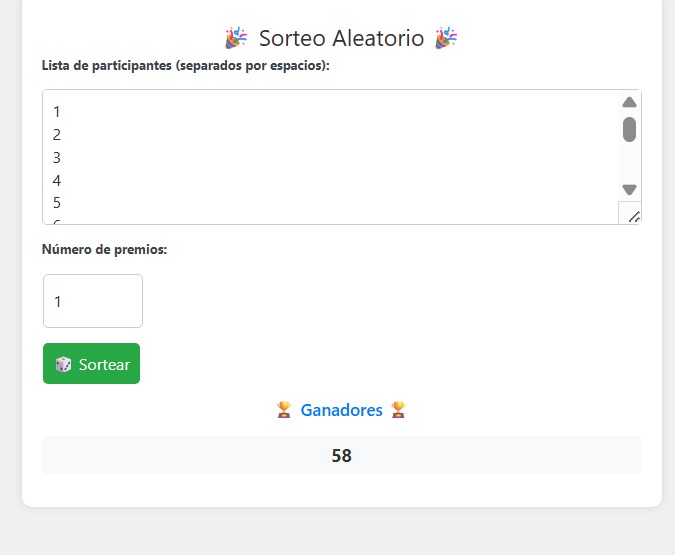
Task: Click the trophy right of Ganadores
Action: tap(398, 410)
